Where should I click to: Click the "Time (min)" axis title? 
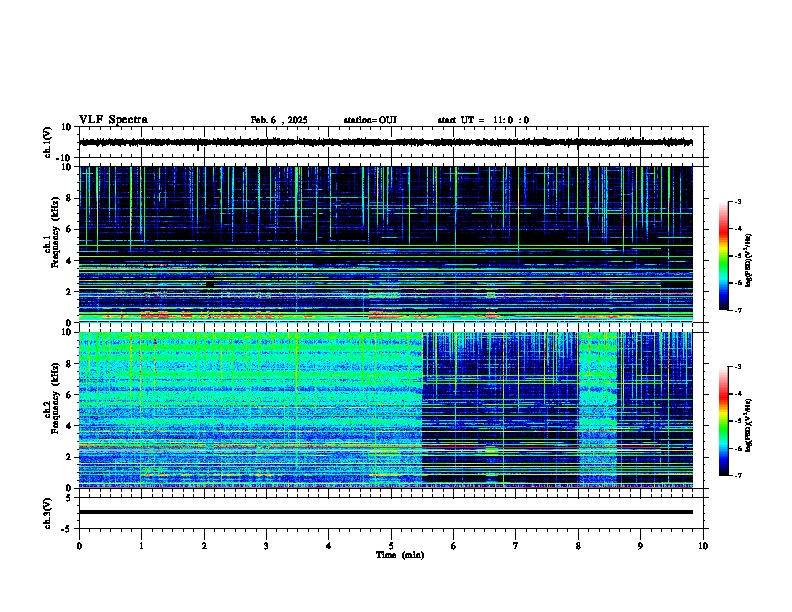point(400,555)
